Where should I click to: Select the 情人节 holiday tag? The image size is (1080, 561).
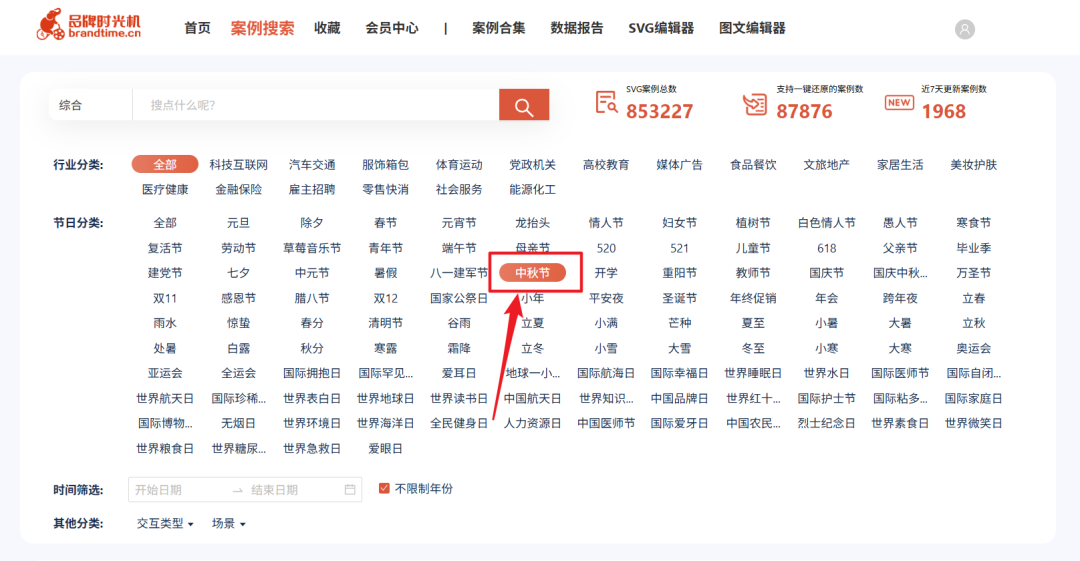[x=606, y=223]
